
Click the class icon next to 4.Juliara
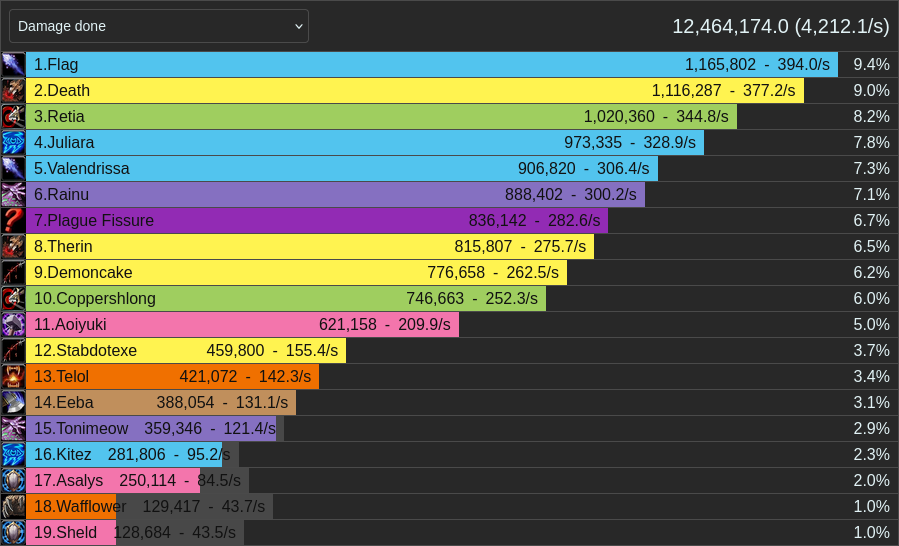(13, 142)
